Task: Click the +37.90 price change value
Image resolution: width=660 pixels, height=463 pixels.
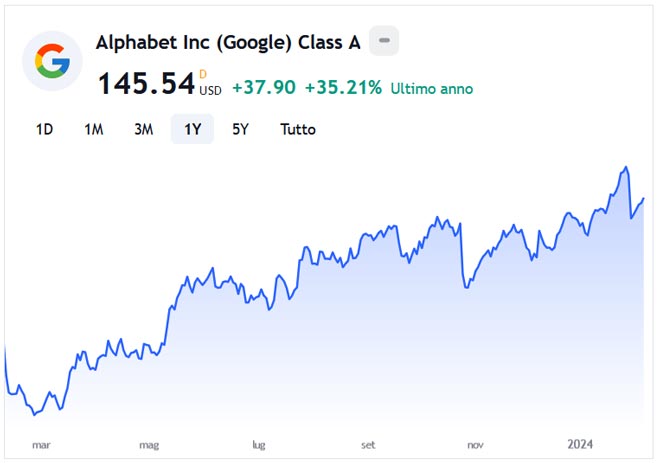Action: [263, 88]
